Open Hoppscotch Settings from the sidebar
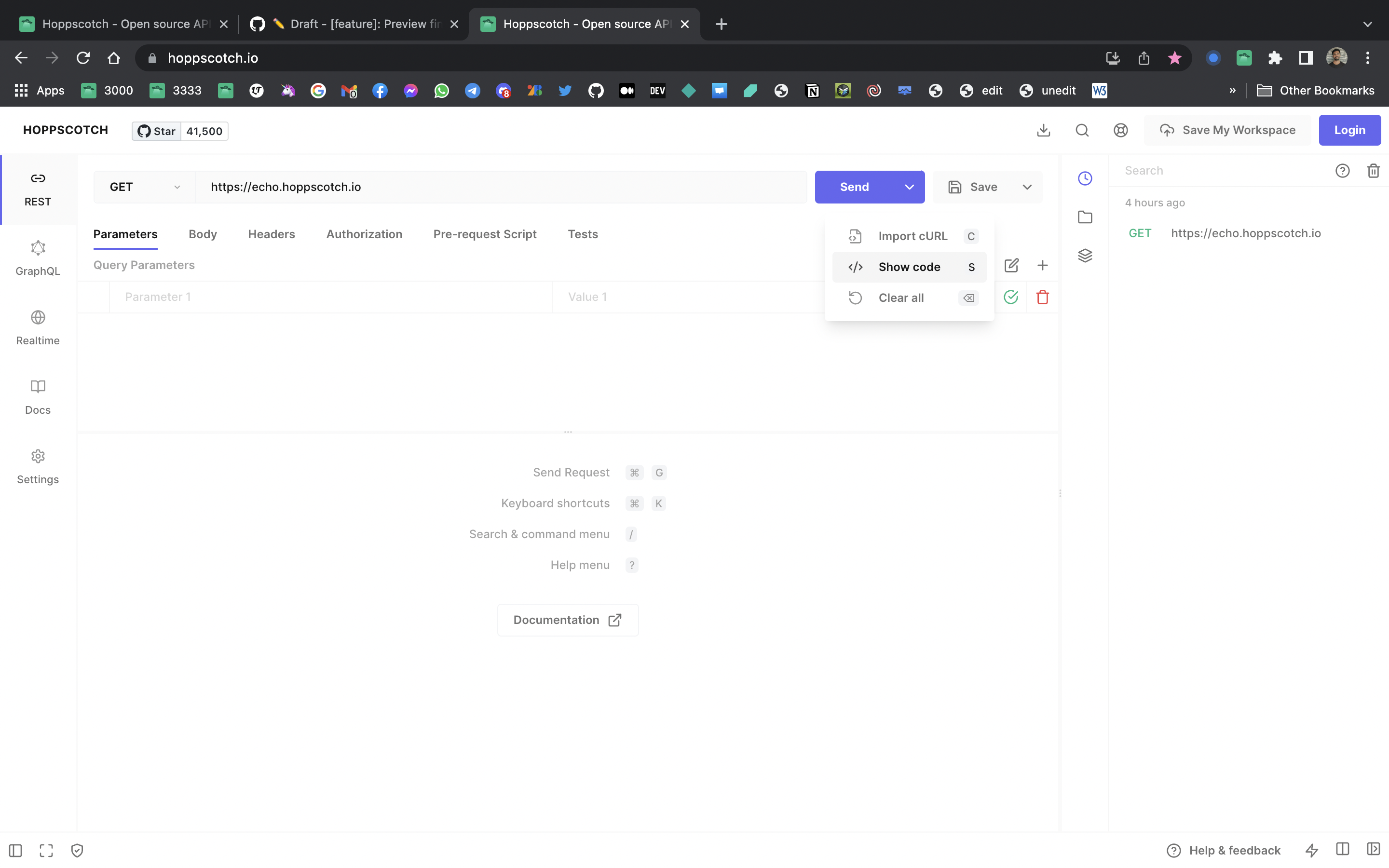The image size is (1389, 868). [x=37, y=466]
